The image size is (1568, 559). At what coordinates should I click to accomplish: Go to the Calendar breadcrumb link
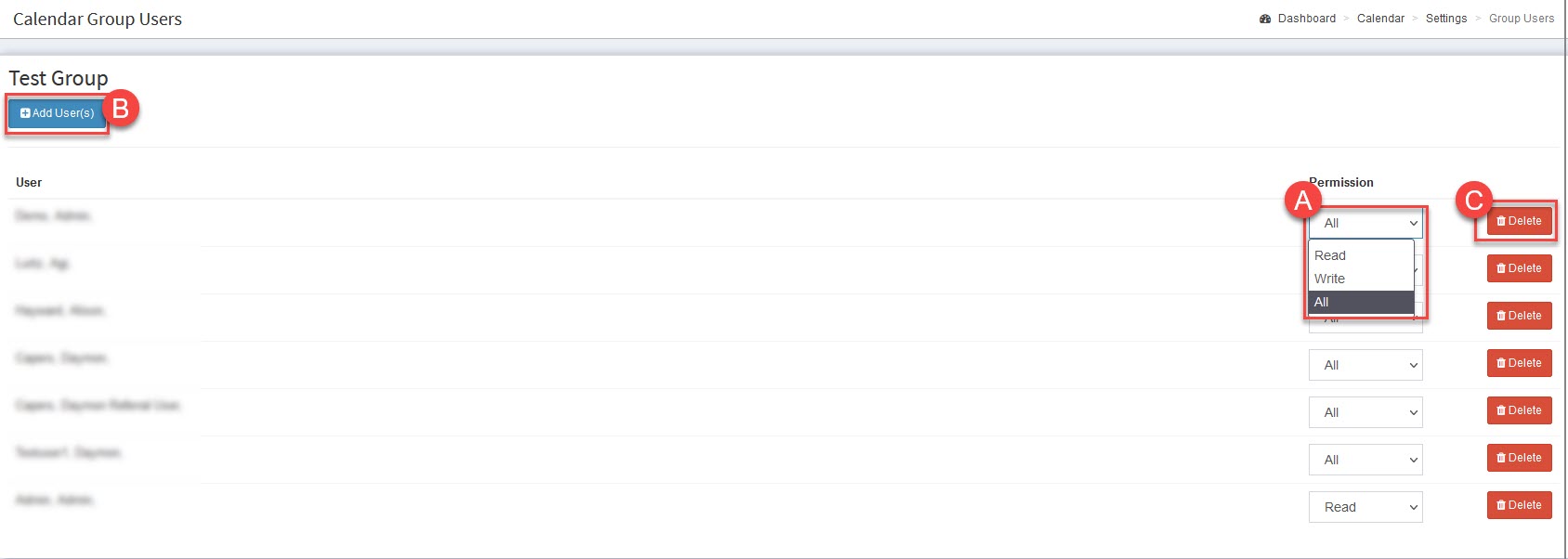1380,19
